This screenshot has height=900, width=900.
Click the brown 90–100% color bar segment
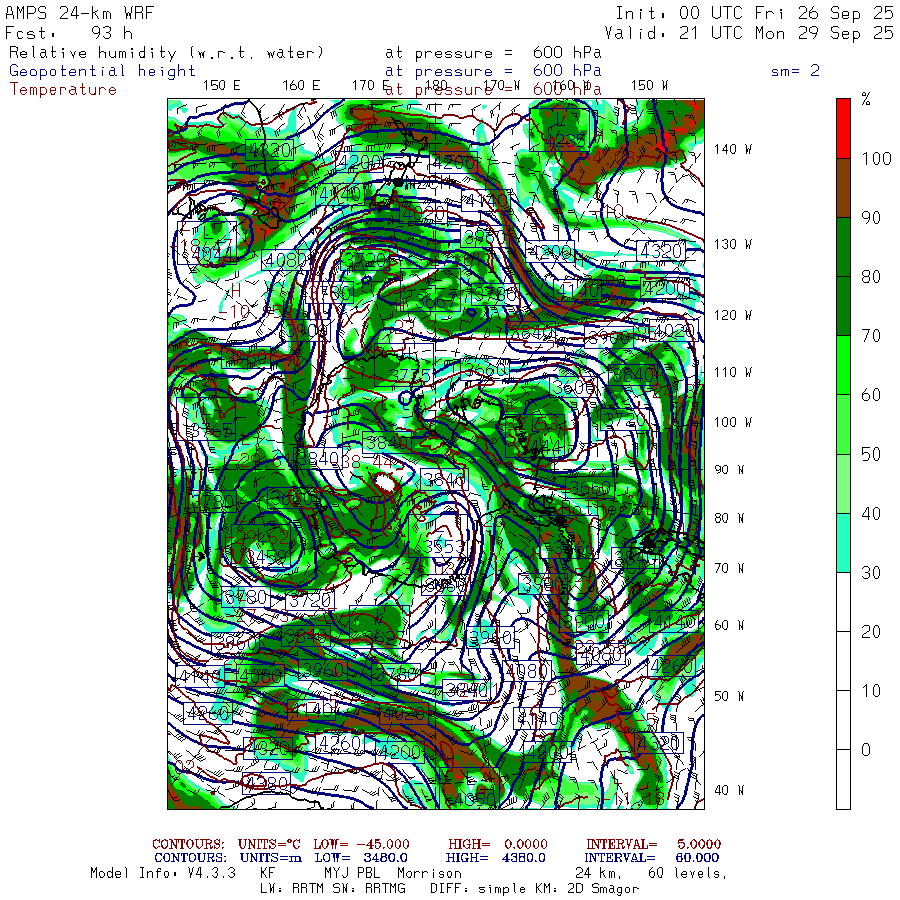pos(843,188)
